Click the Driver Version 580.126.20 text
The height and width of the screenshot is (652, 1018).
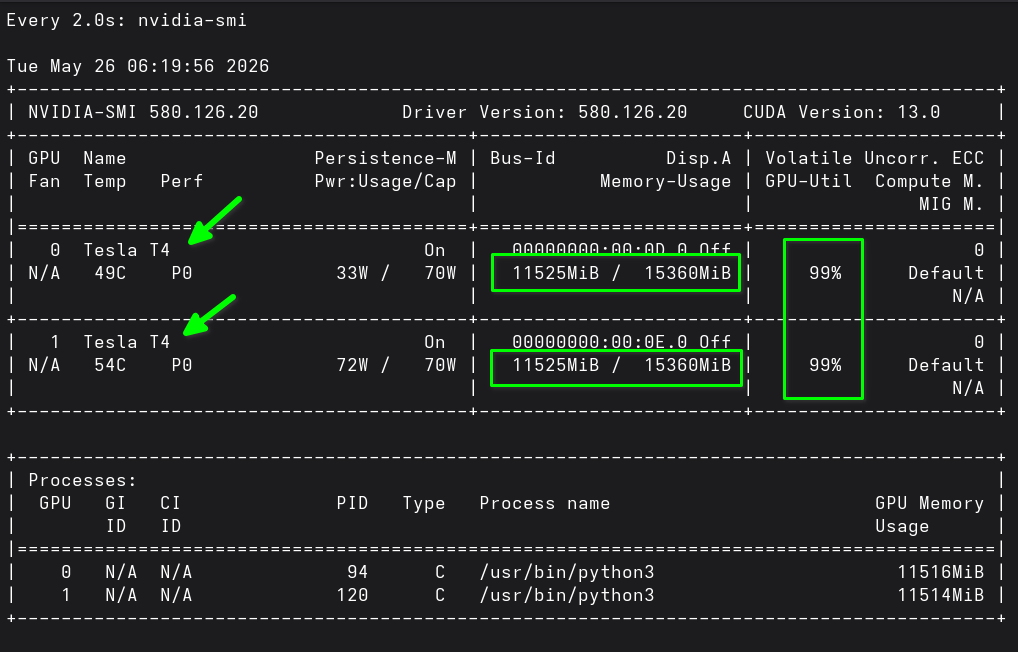[545, 112]
